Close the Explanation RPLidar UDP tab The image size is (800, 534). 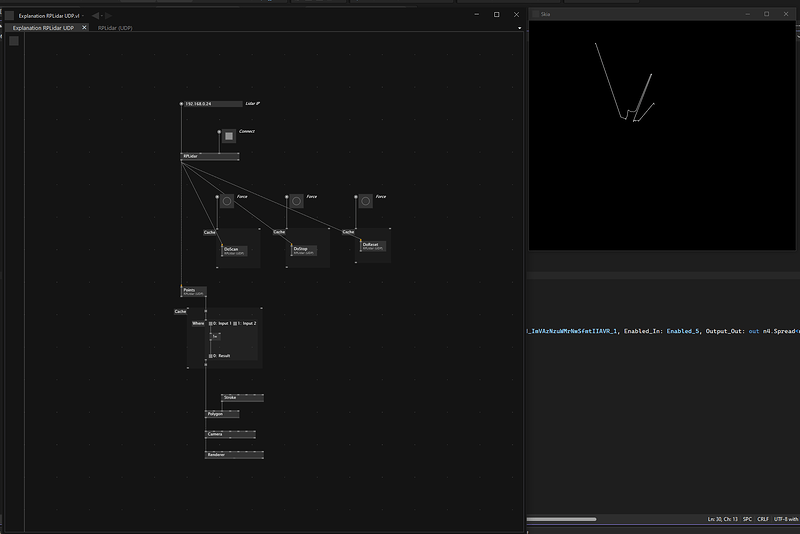coord(84,28)
